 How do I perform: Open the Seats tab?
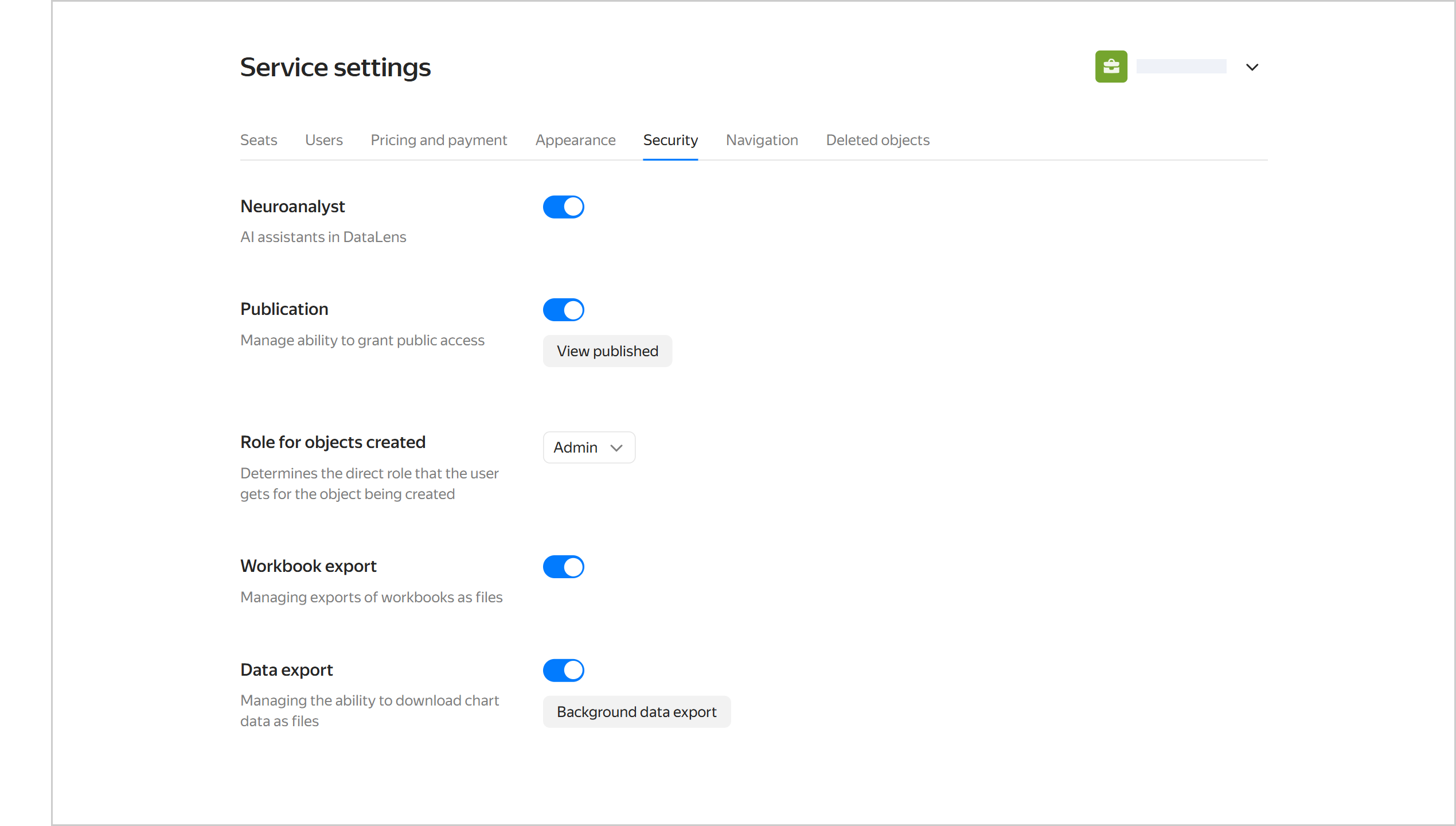point(259,140)
